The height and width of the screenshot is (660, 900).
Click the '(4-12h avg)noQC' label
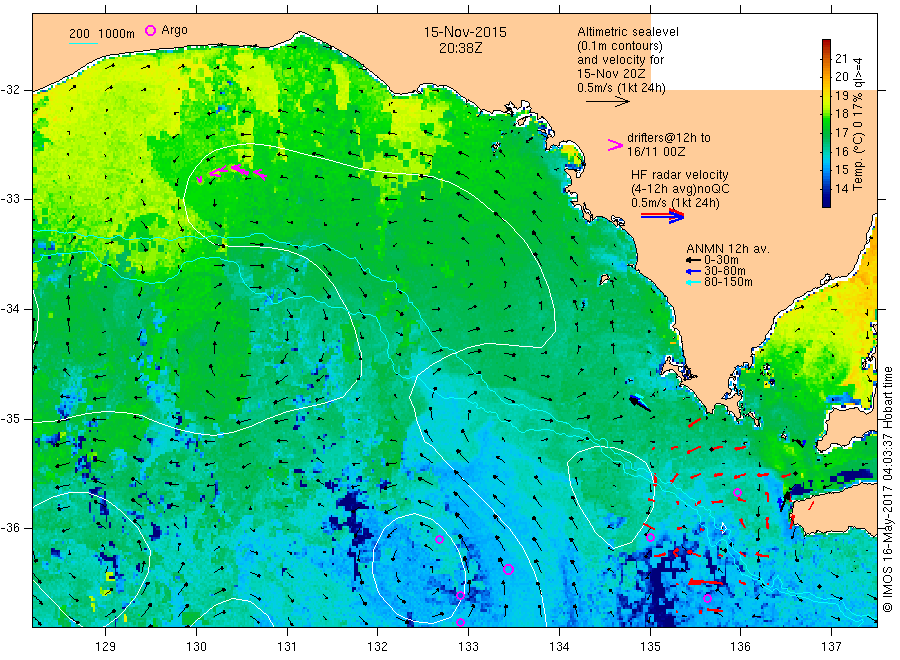[680, 189]
